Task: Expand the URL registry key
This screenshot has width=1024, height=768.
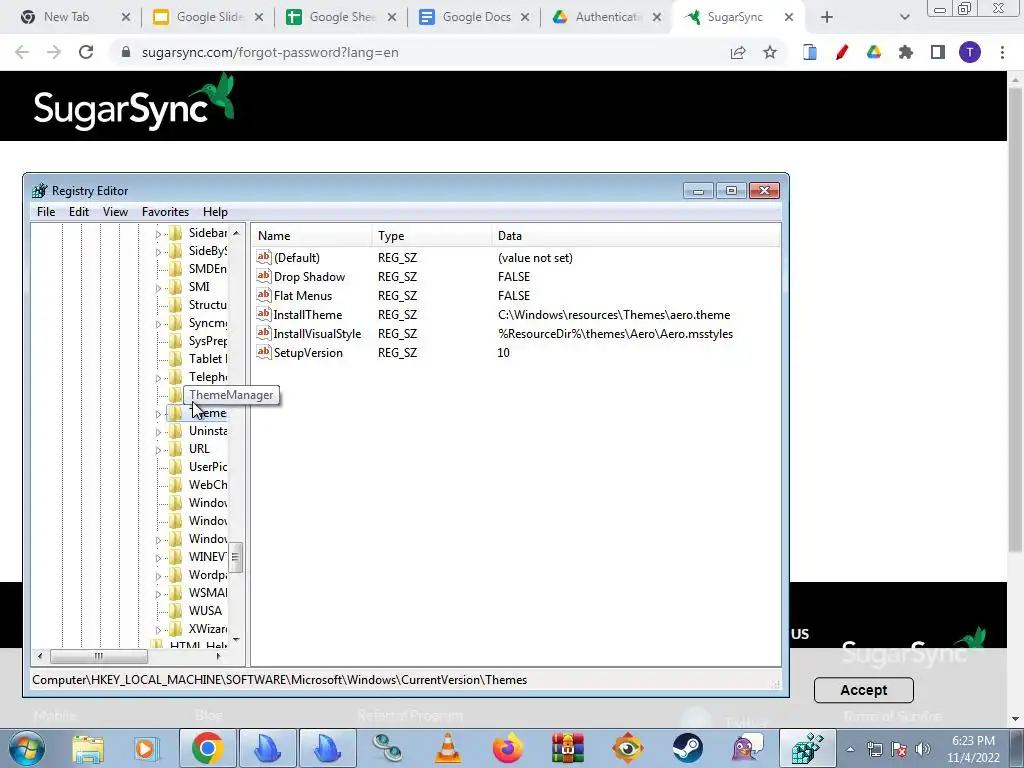Action: (x=158, y=450)
